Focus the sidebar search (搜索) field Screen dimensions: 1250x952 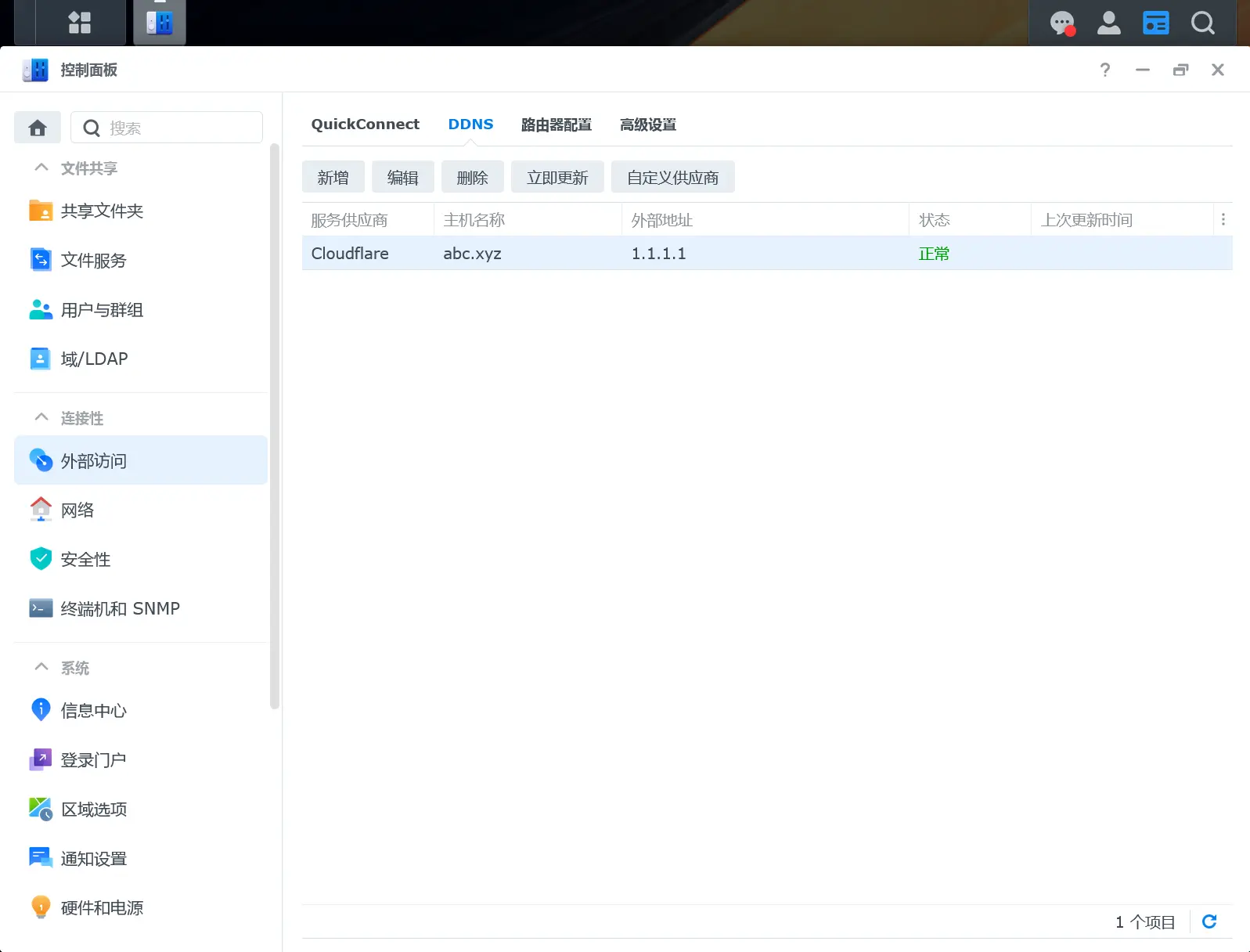(167, 128)
